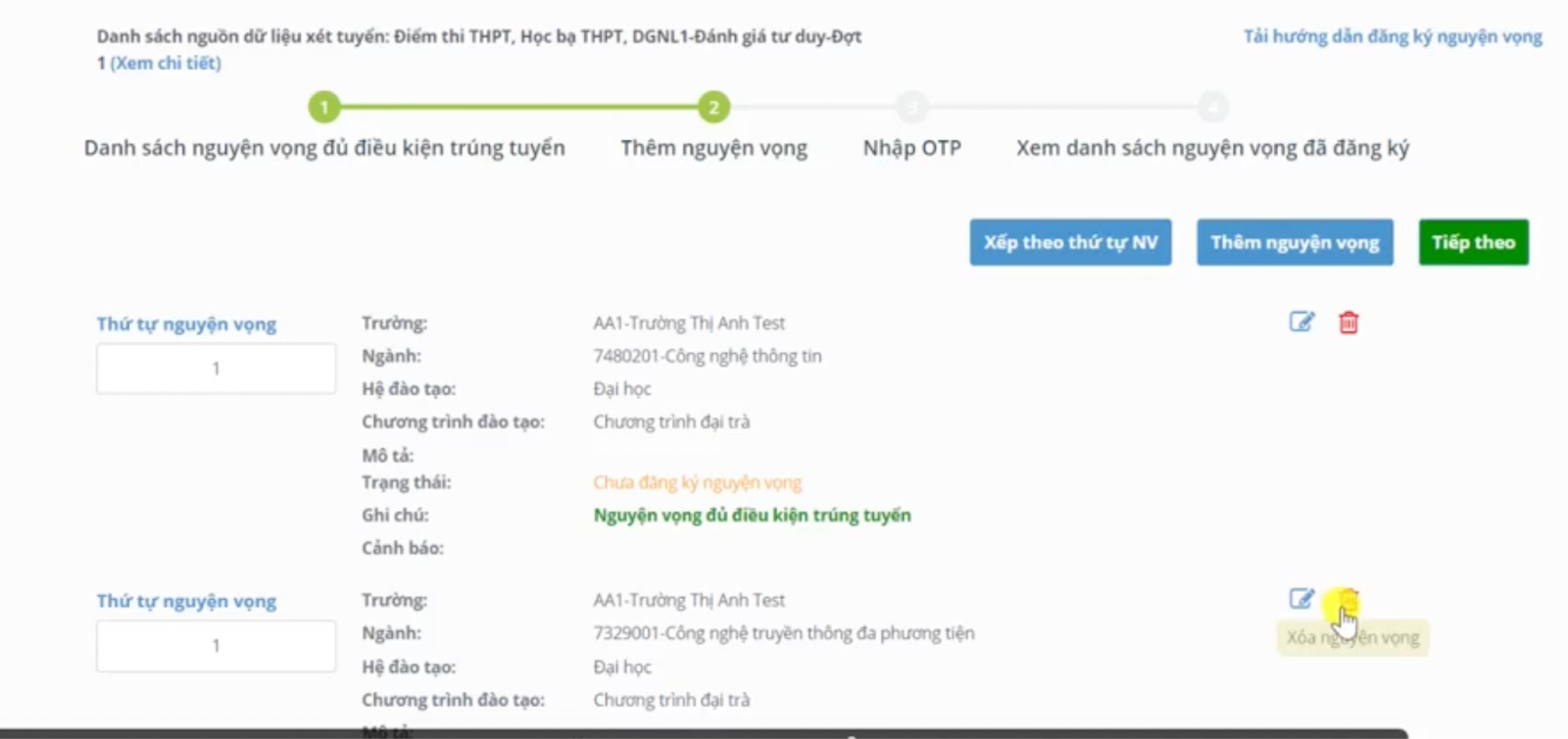1568x739 pixels.
Task: Click the edit icon for Công nghệ thông tin wish
Action: 1300,321
